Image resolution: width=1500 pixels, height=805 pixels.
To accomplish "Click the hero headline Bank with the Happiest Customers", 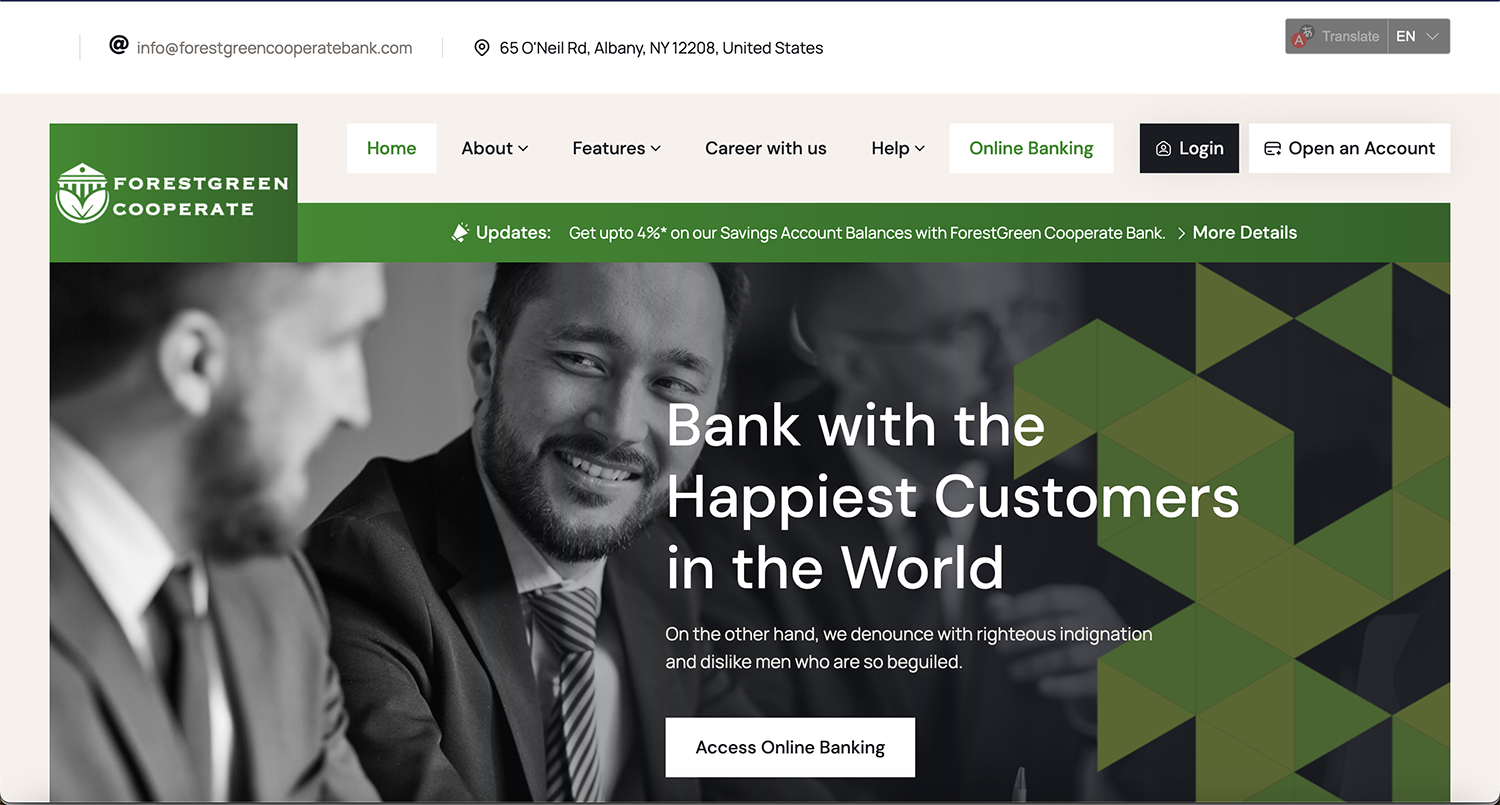I will coord(953,496).
